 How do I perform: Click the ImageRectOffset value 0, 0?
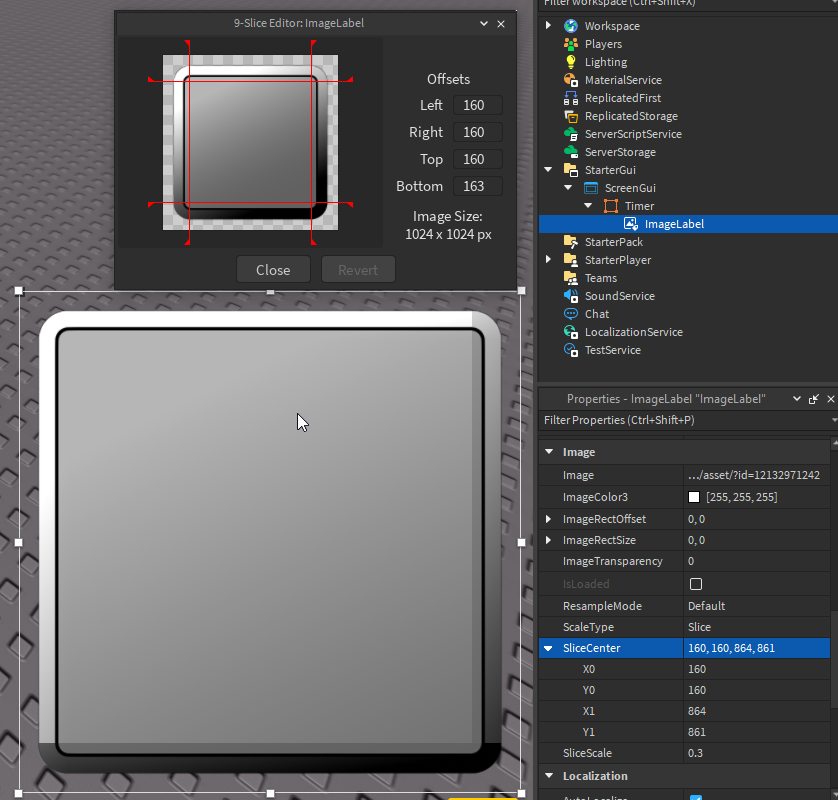click(x=696, y=519)
